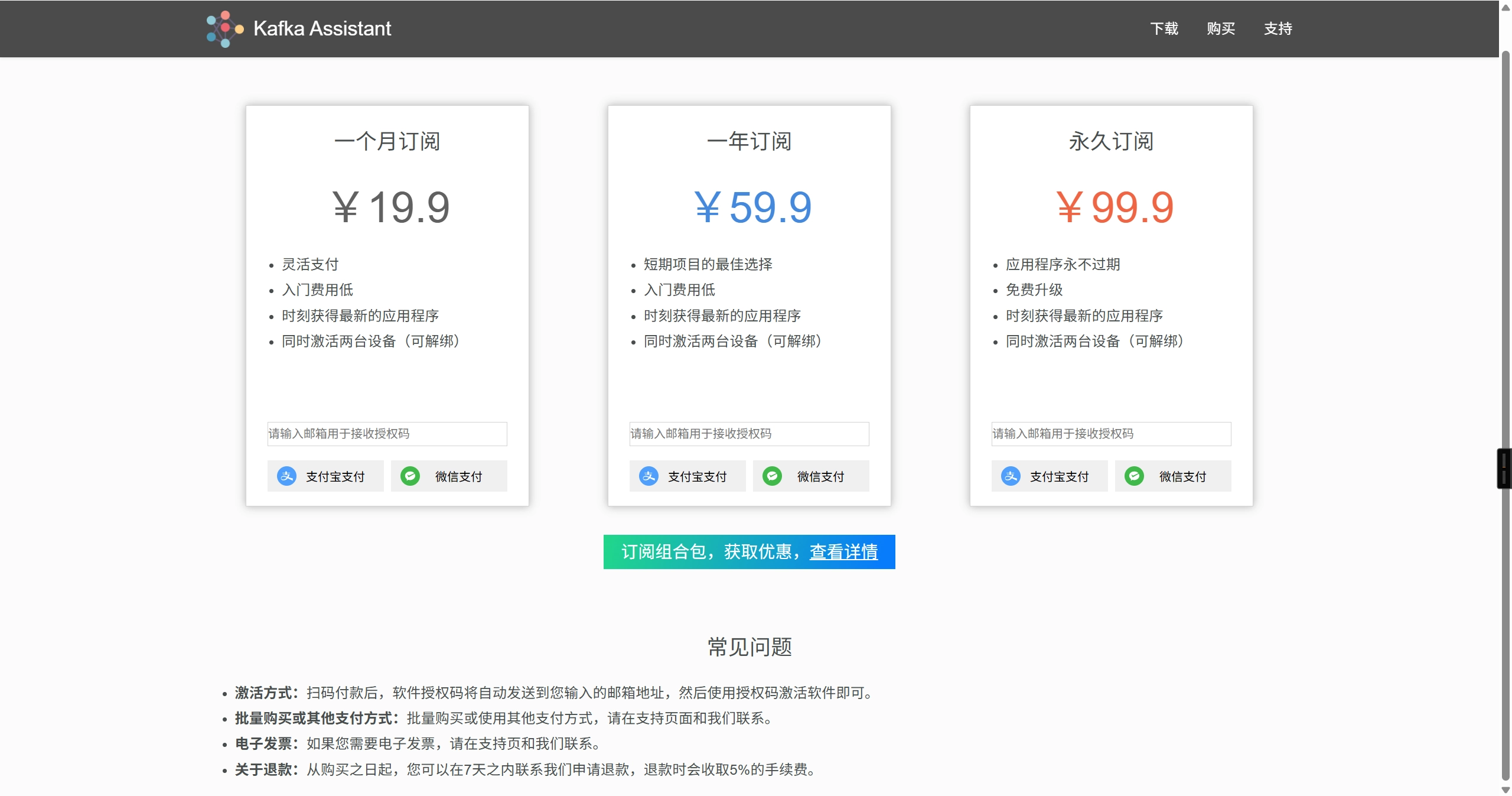Click 灵活支付 feature text
The height and width of the screenshot is (796, 1512).
(310, 264)
